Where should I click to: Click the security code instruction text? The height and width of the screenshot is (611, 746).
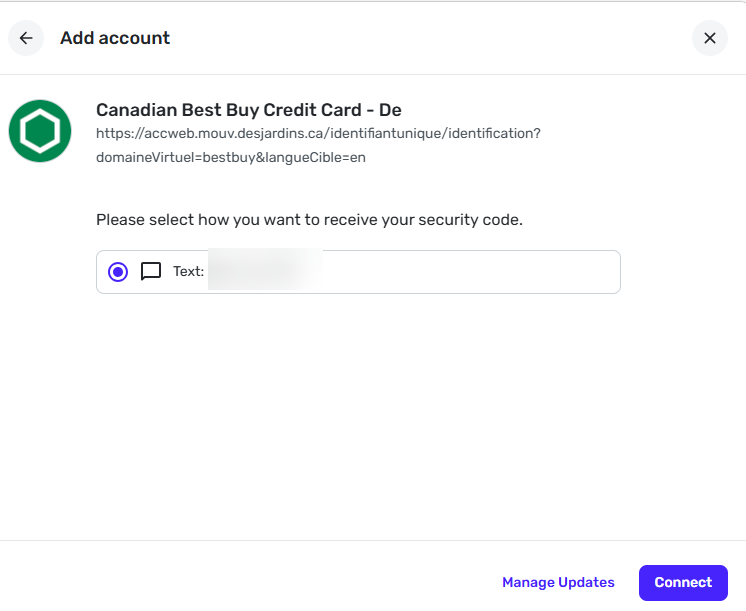309,219
